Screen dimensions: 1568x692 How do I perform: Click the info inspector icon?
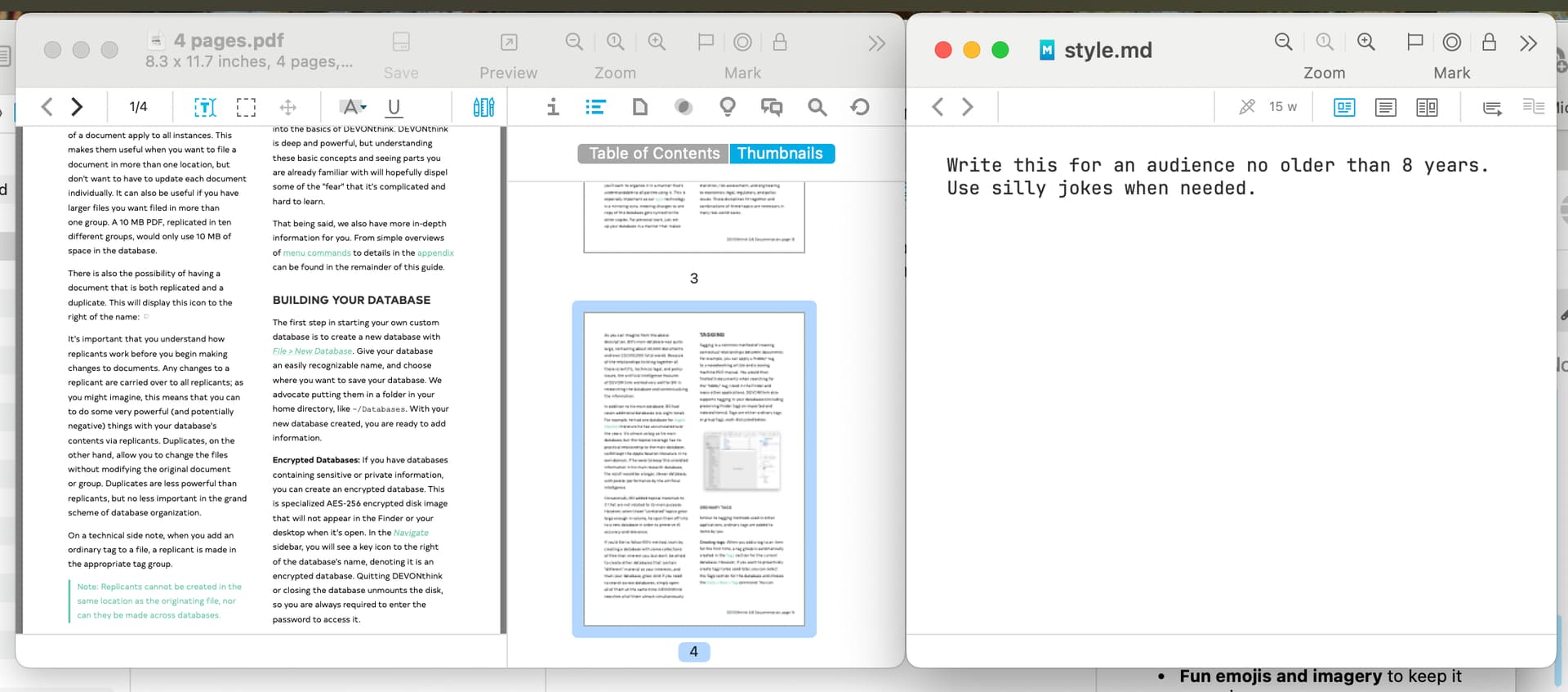click(553, 107)
